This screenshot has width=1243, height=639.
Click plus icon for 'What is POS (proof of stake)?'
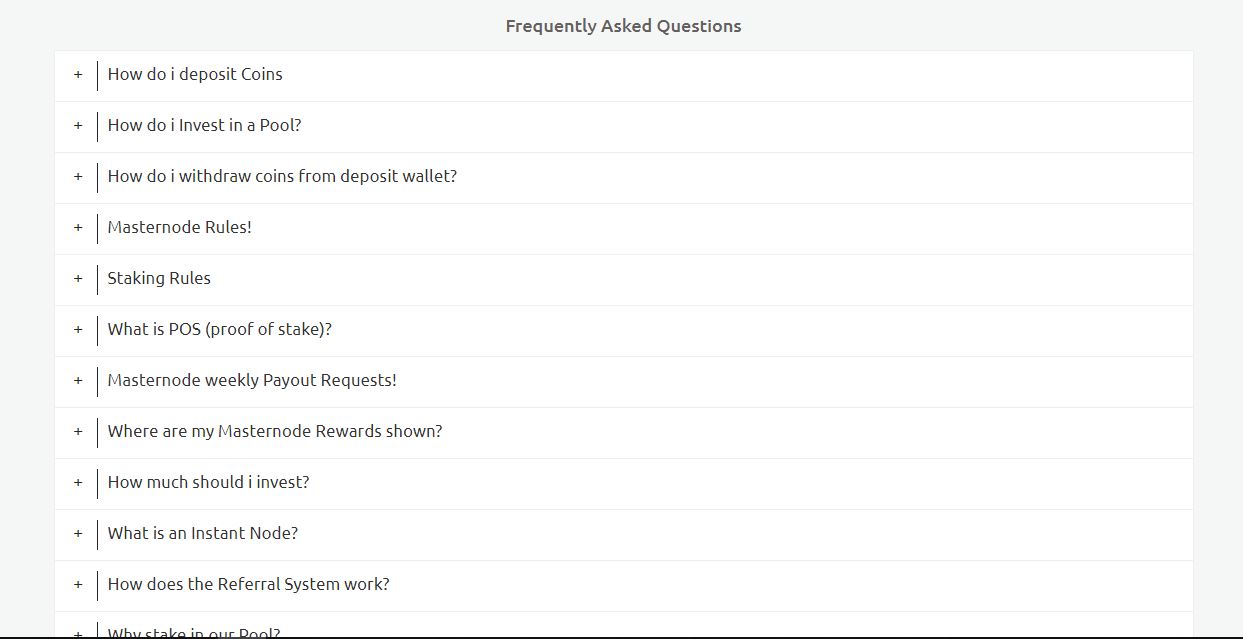78,330
